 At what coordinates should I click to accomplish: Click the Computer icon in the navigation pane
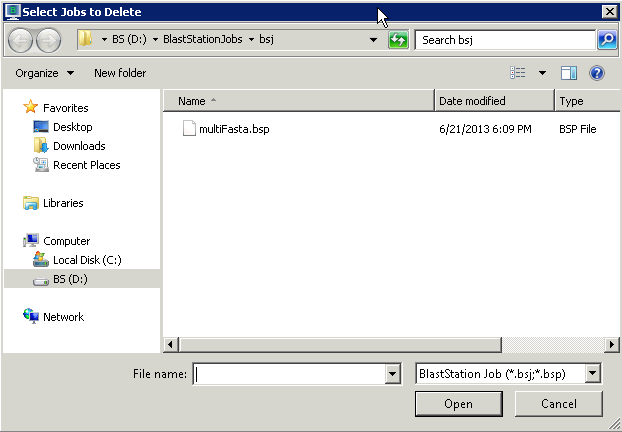click(31, 240)
